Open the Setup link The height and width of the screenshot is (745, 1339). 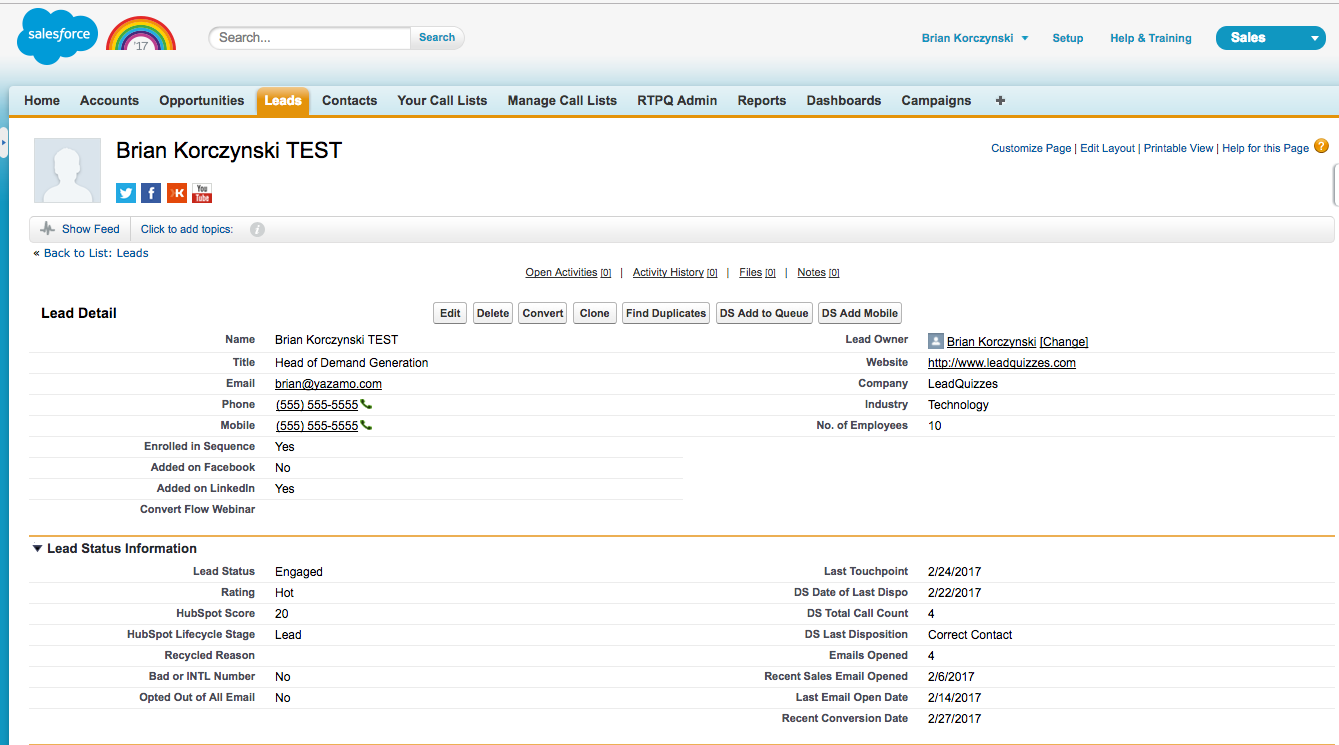[1068, 38]
